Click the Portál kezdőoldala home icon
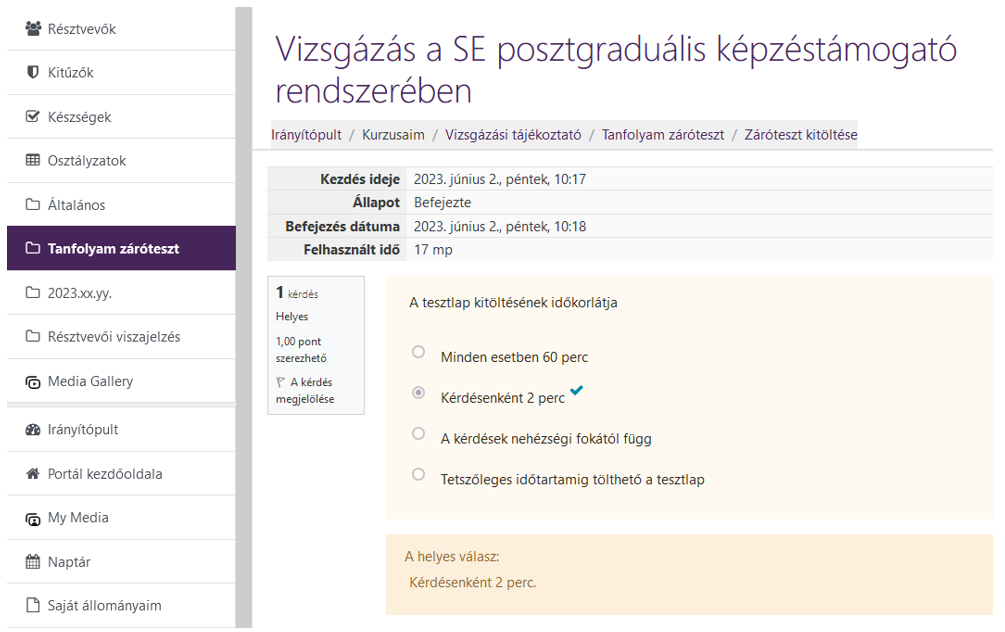Screen dimensions: 1005x632 pyautogui.click(x=32, y=474)
